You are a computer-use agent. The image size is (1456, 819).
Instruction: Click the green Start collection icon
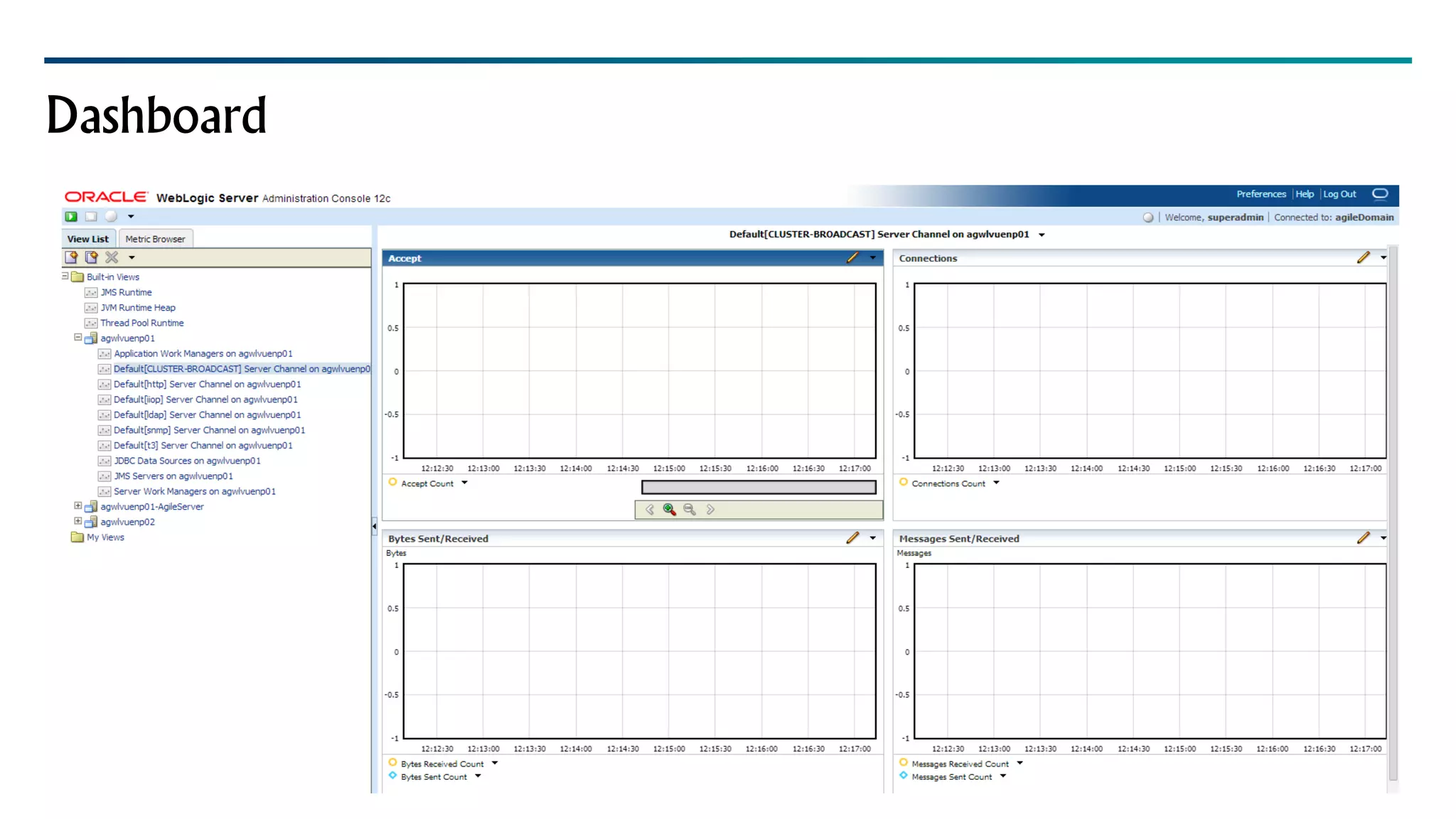[71, 217]
